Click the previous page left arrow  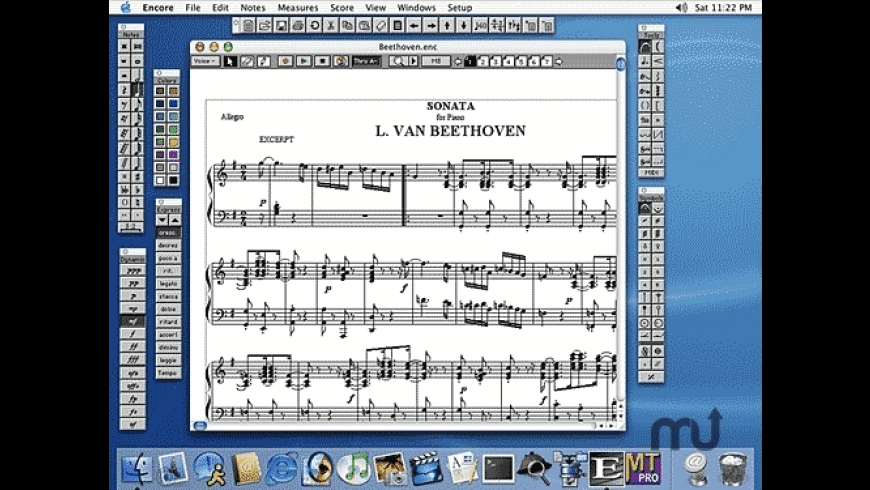click(458, 62)
